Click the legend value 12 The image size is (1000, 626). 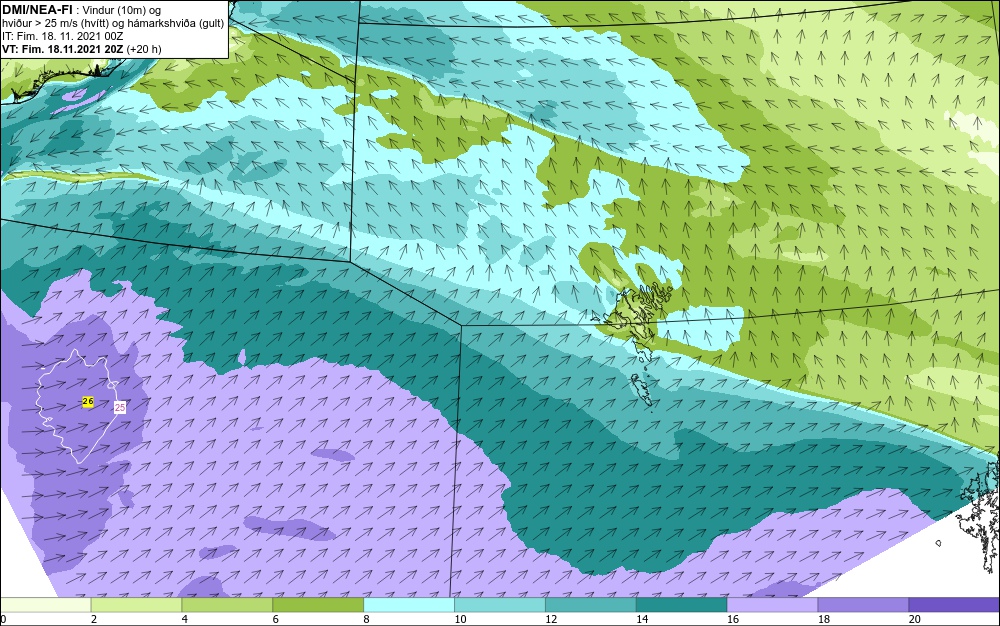(551, 619)
